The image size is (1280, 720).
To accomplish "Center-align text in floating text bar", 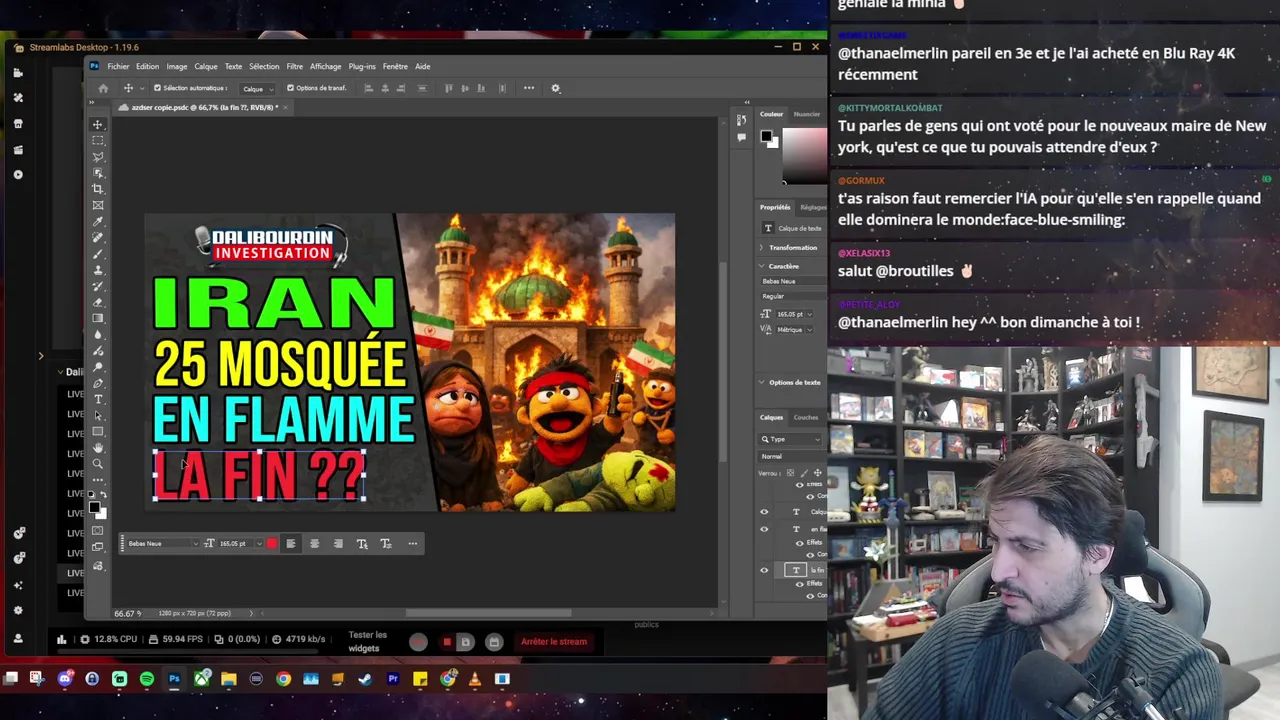I will (x=314, y=543).
